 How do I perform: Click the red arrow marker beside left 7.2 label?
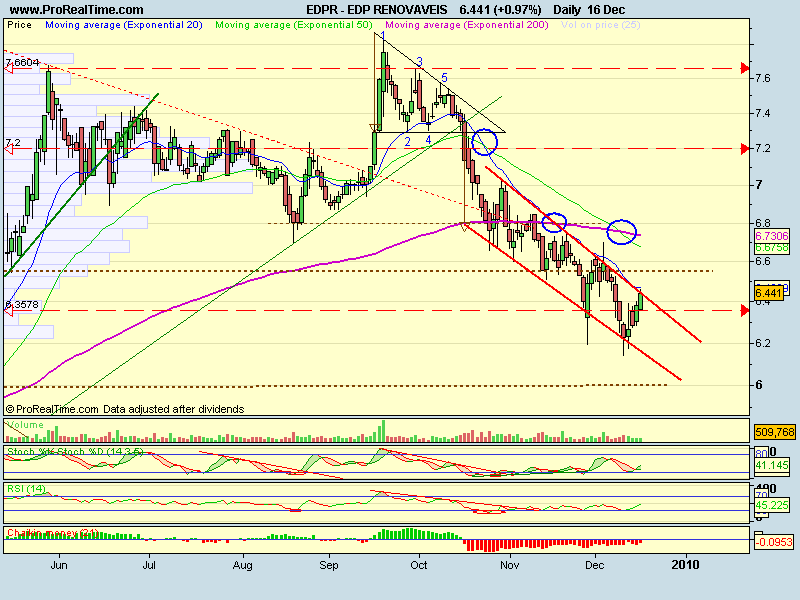point(8,149)
